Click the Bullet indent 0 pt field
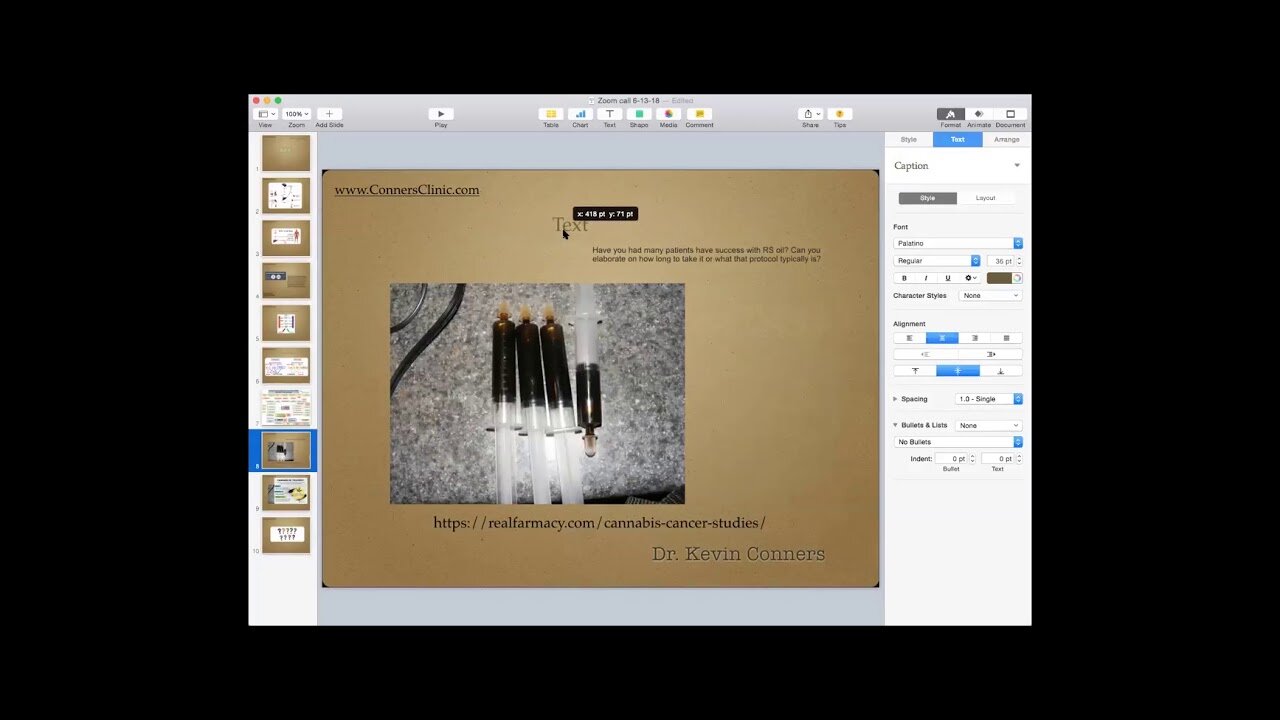The image size is (1280, 720). [x=951, y=459]
